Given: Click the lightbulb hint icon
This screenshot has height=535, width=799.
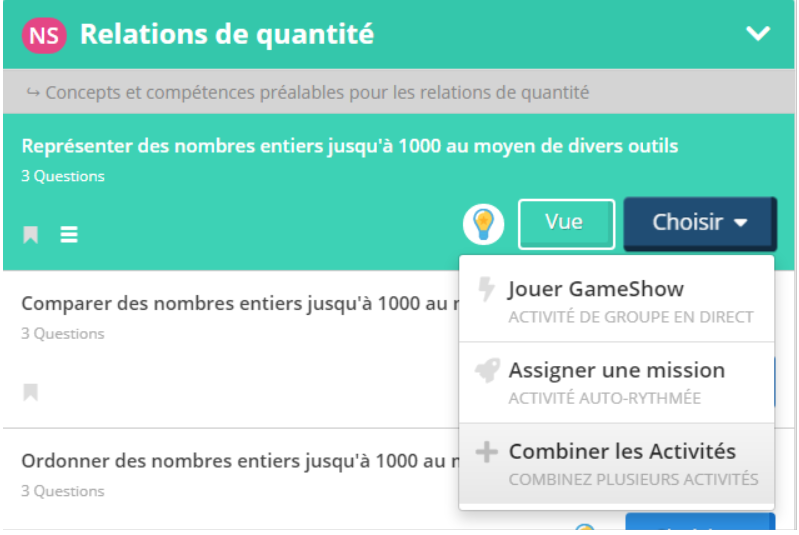Looking at the screenshot, I should click(483, 224).
